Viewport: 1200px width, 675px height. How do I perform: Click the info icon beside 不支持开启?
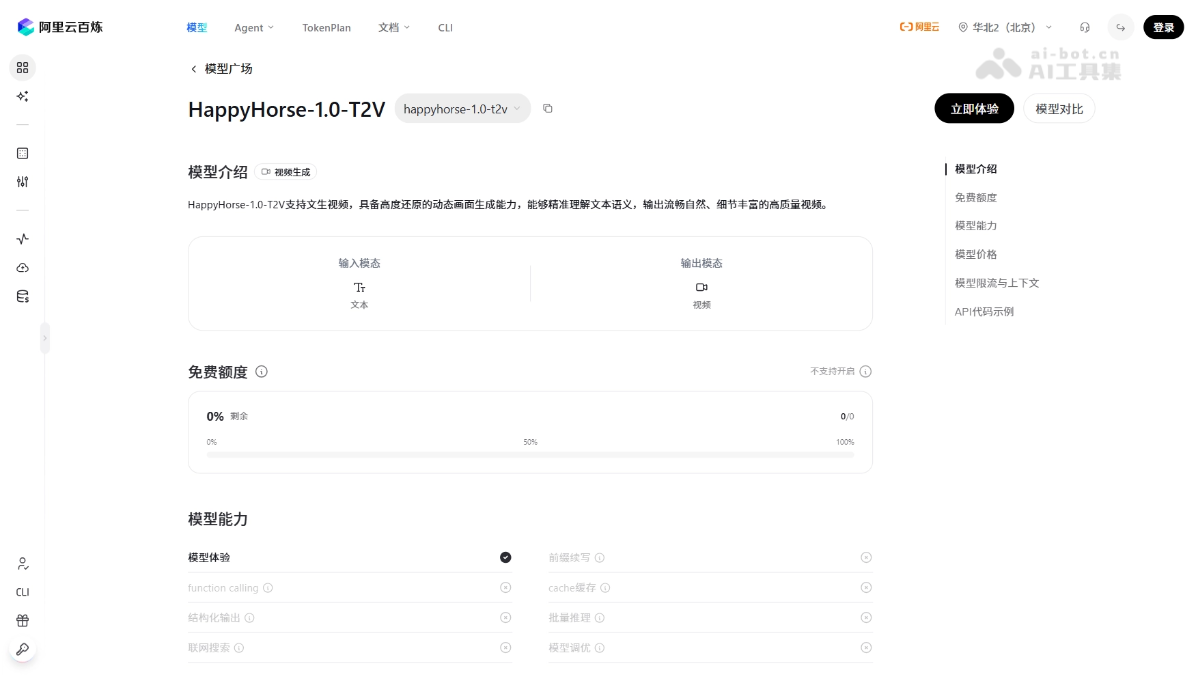(866, 371)
